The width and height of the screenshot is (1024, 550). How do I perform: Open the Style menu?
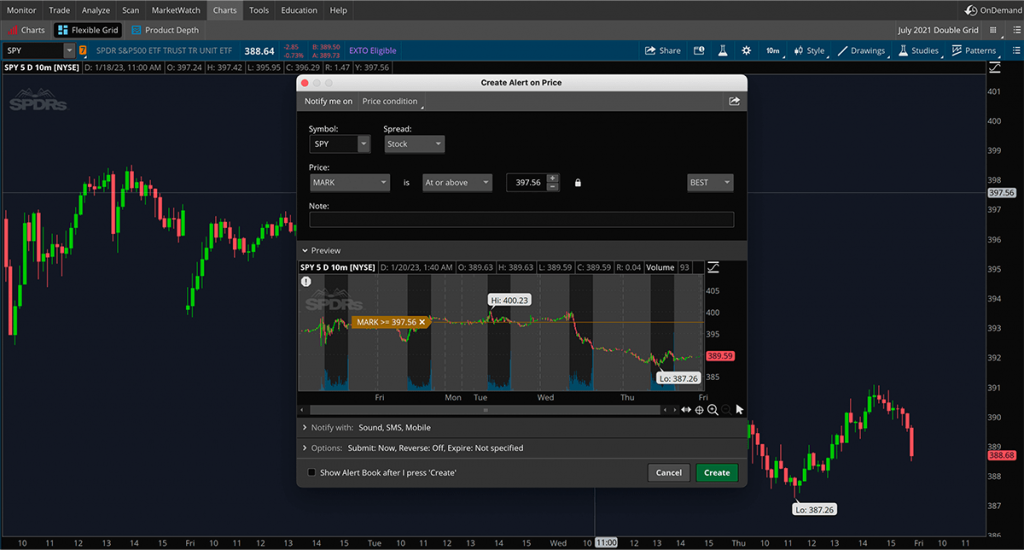coord(809,50)
